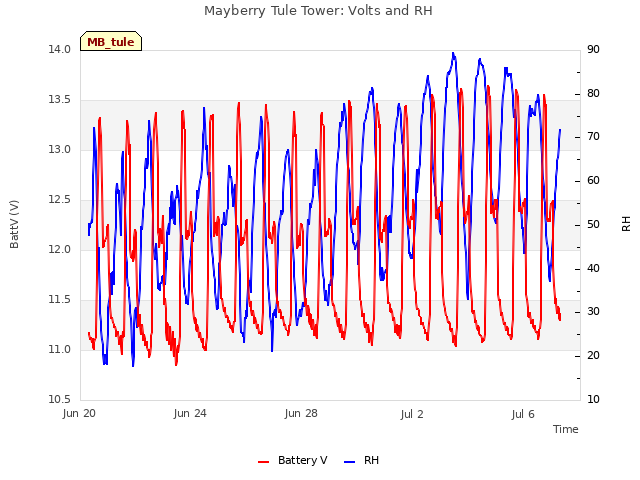The image size is (640, 480).
Task: Click the 70 right axis value
Action: pyautogui.click(x=593, y=137)
